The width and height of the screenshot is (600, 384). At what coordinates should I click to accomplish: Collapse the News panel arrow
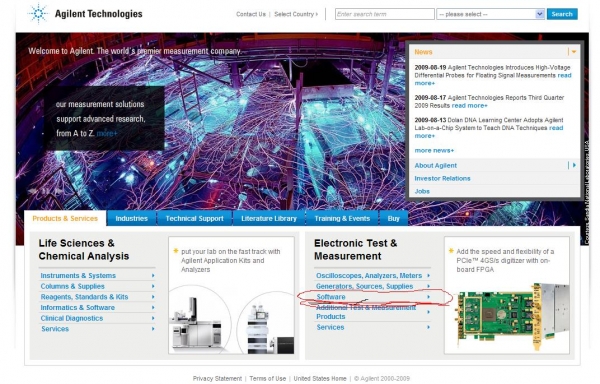tap(574, 52)
